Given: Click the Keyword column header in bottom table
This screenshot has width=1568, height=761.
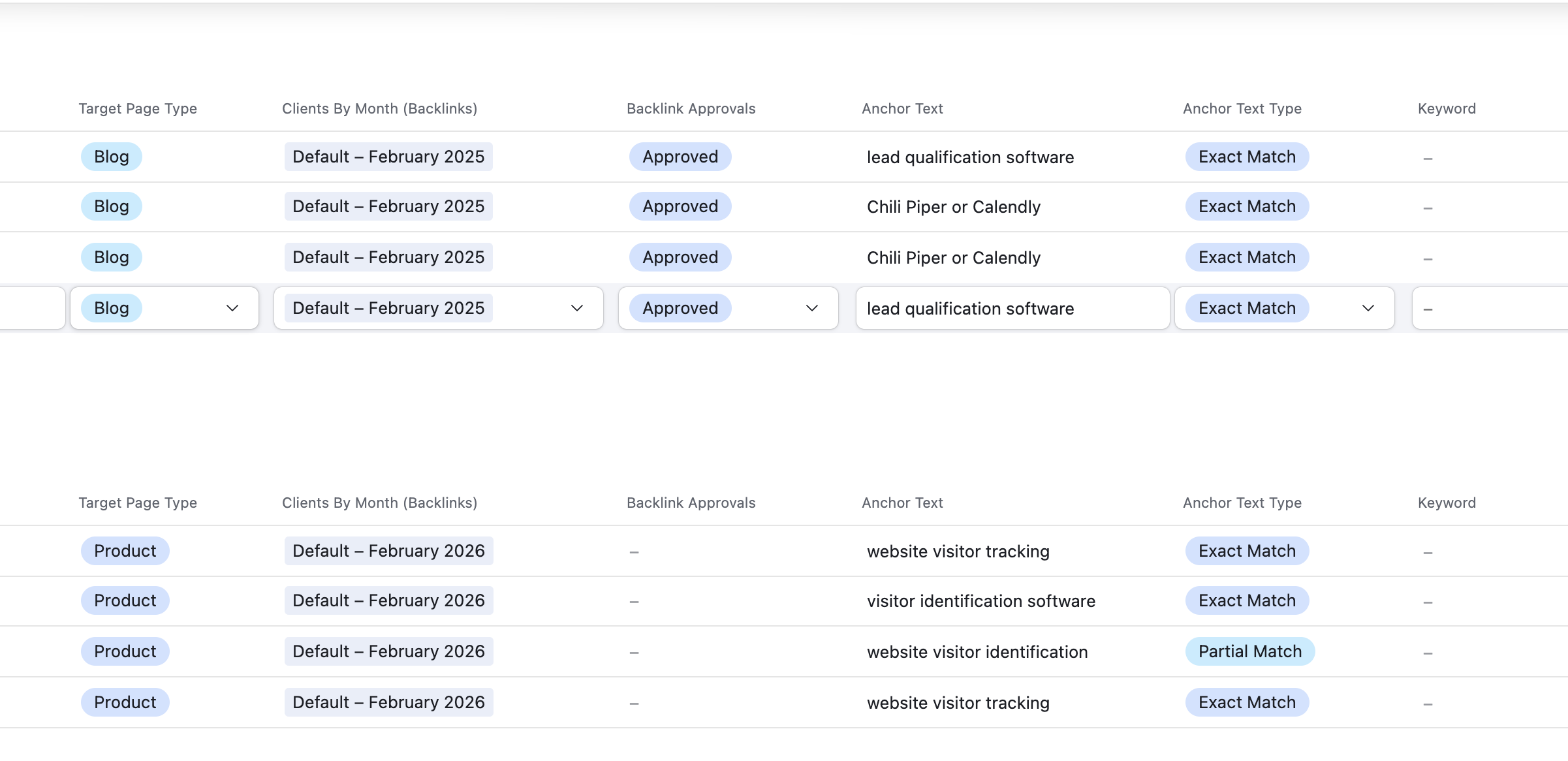Looking at the screenshot, I should coord(1447,503).
